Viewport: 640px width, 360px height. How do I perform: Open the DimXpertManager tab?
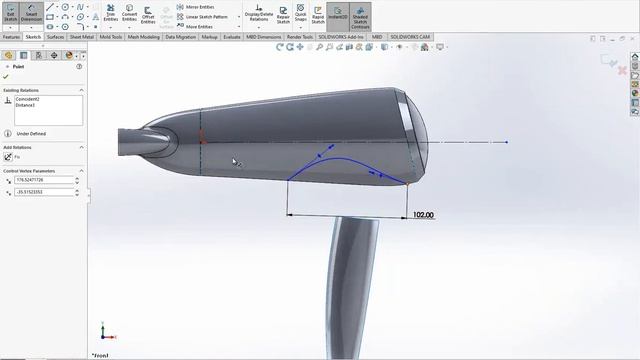coord(54,55)
